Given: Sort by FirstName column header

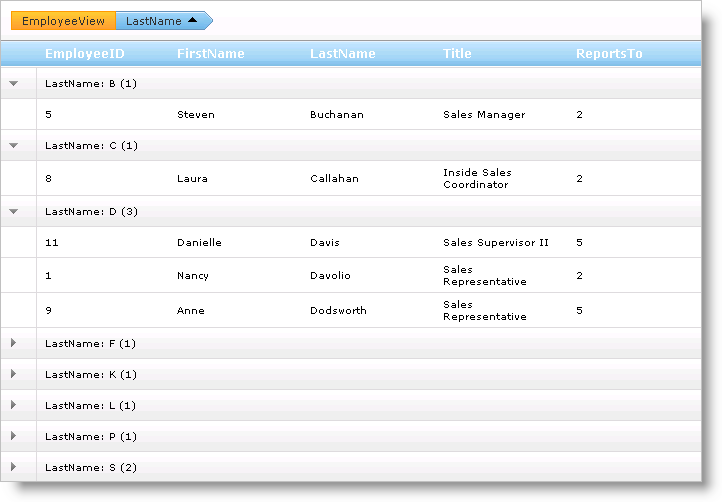Looking at the screenshot, I should pyautogui.click(x=210, y=54).
